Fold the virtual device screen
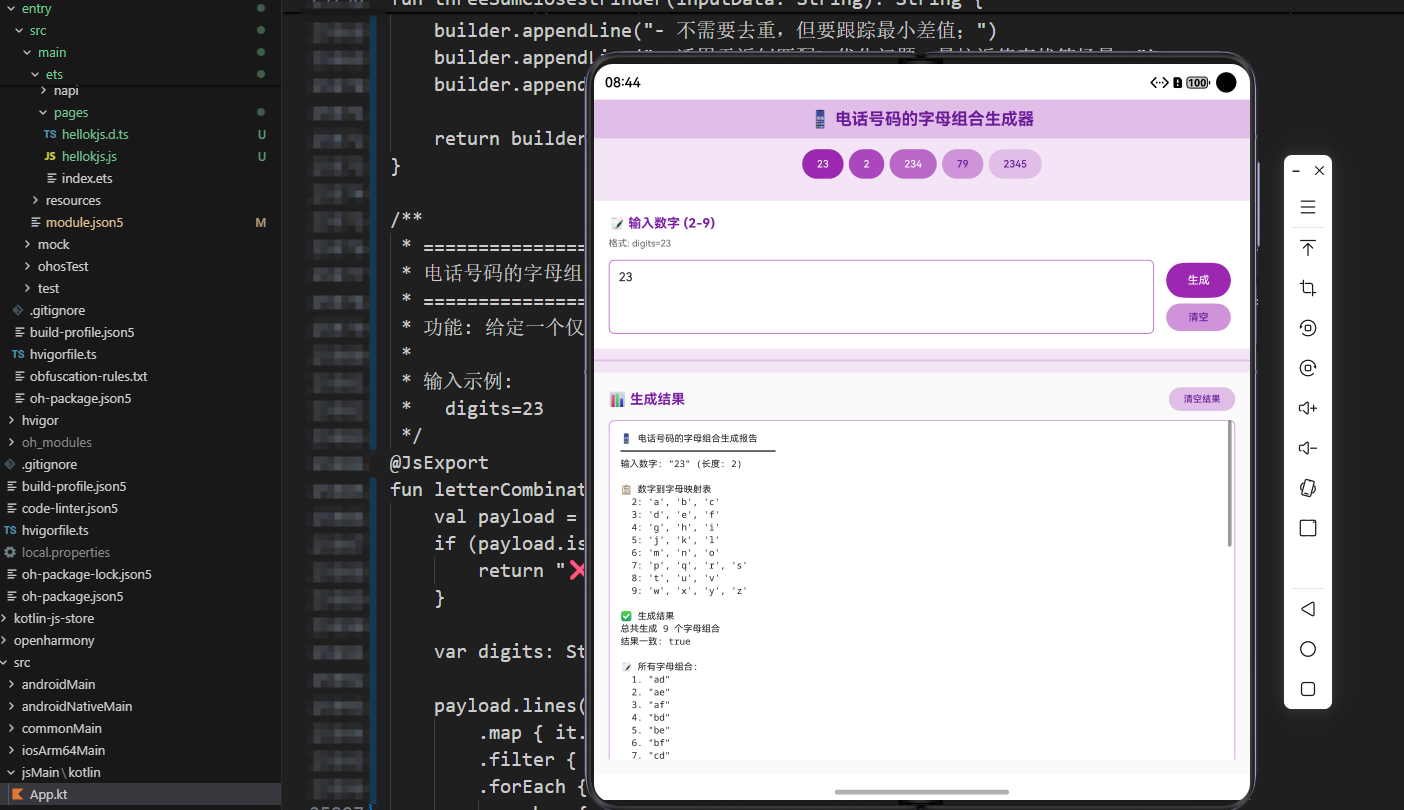 click(1307, 487)
